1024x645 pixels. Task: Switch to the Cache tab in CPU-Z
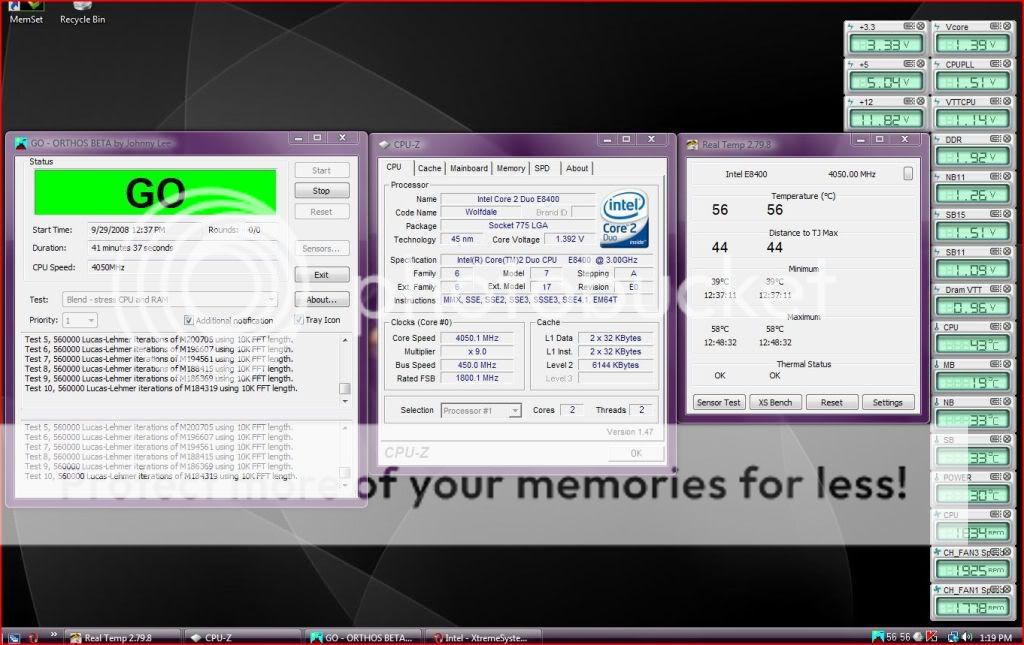point(429,168)
